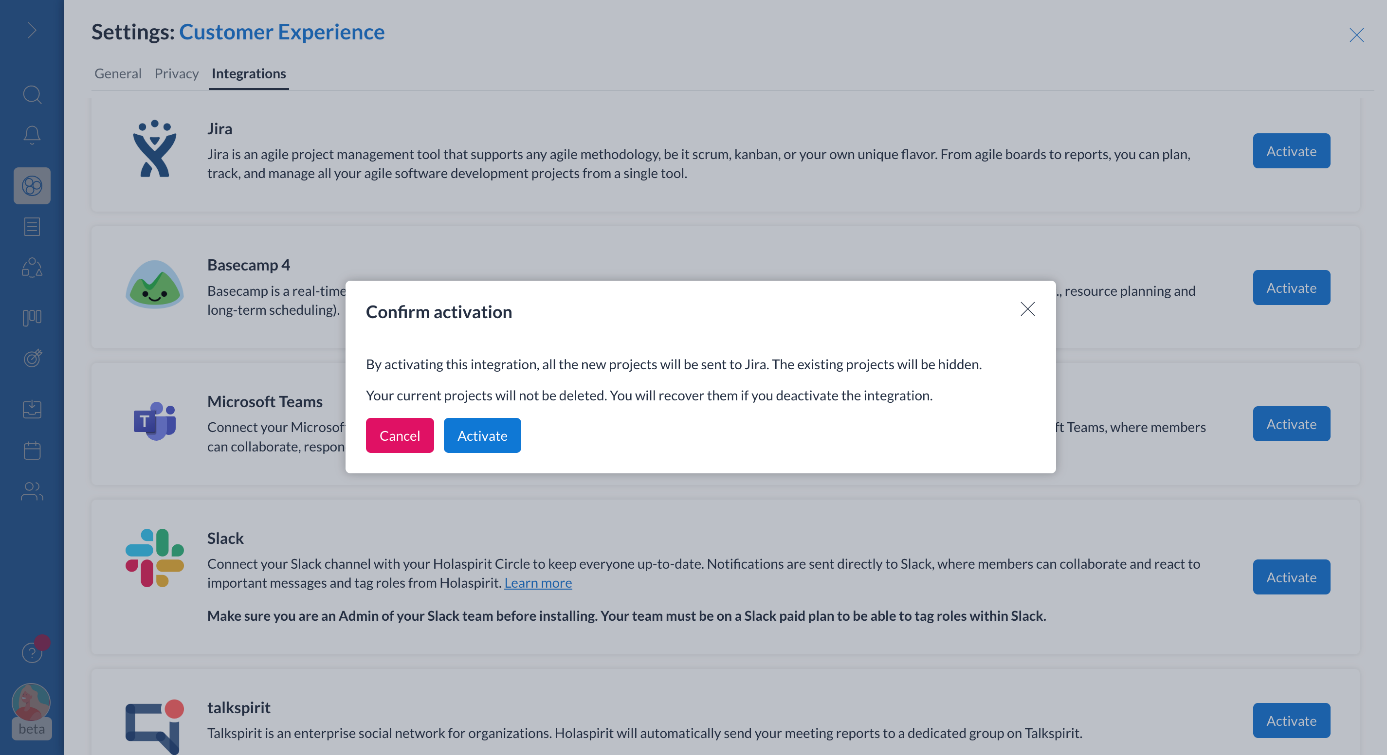Expand the sidebar with the chevron arrow
Screen dimensions: 1387x755
pos(32,31)
